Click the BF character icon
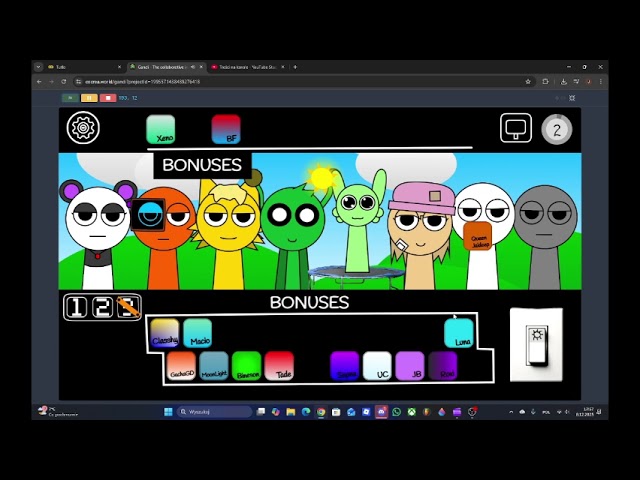The height and width of the screenshot is (480, 640). [226, 129]
